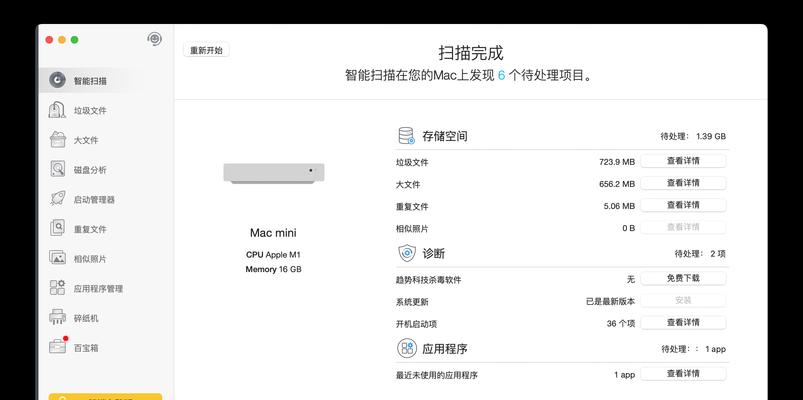Screen dimensions: 803x400
Task: Click the 存储空间 section title
Action: click(x=445, y=136)
